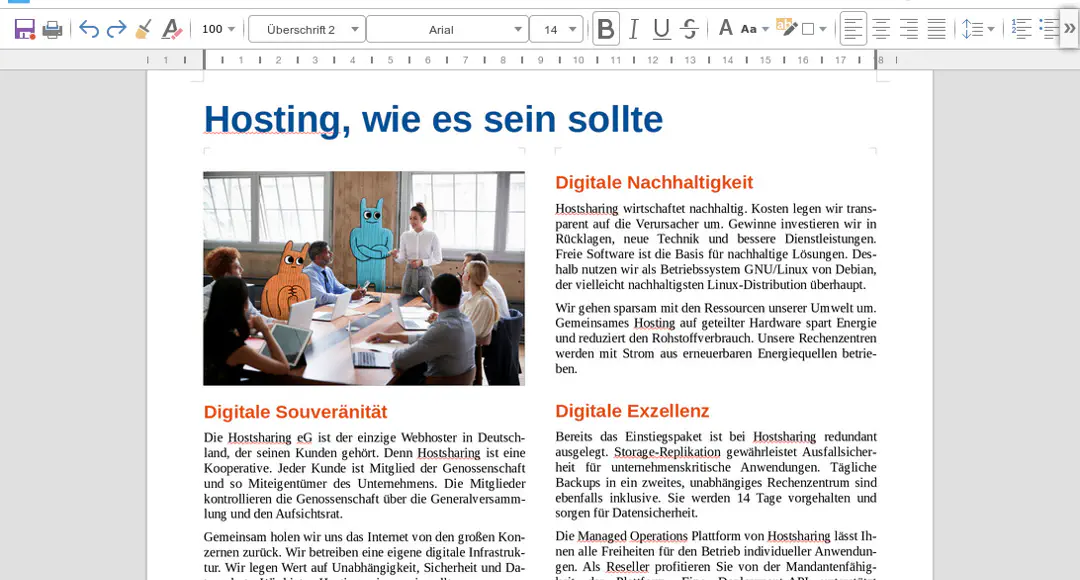The height and width of the screenshot is (580, 1080).
Task: Open the paragraph style dropdown Überschrift 2
Action: pyautogui.click(x=355, y=29)
